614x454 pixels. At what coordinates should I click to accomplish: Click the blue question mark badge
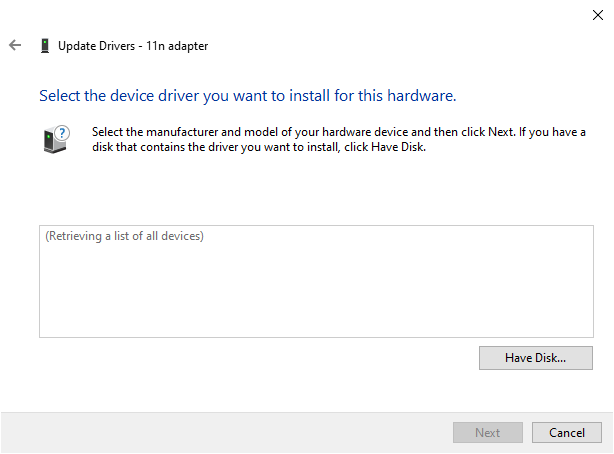coord(62,133)
